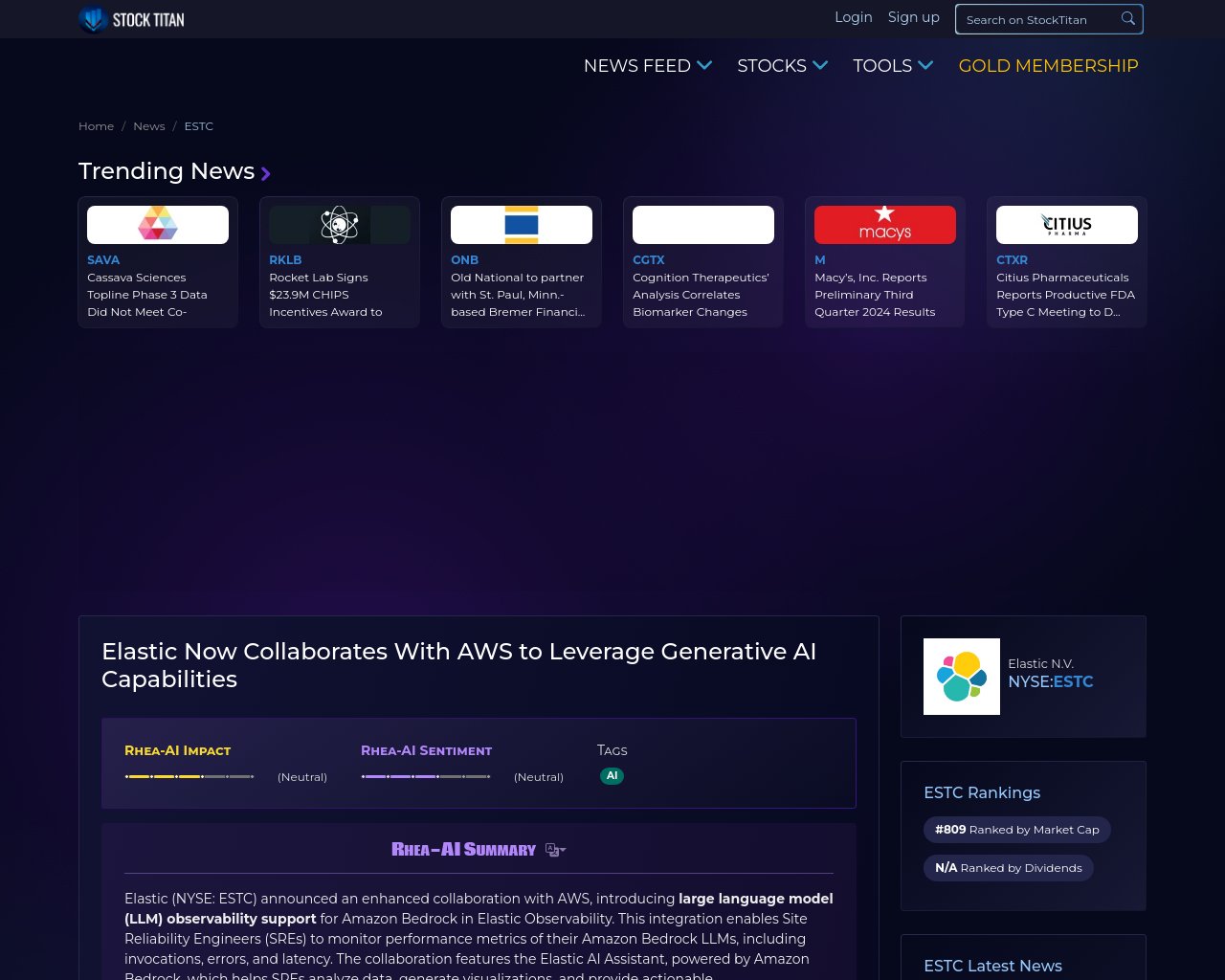This screenshot has height=980, width=1225.
Task: Expand the TOOLS dropdown menu
Action: [893, 66]
